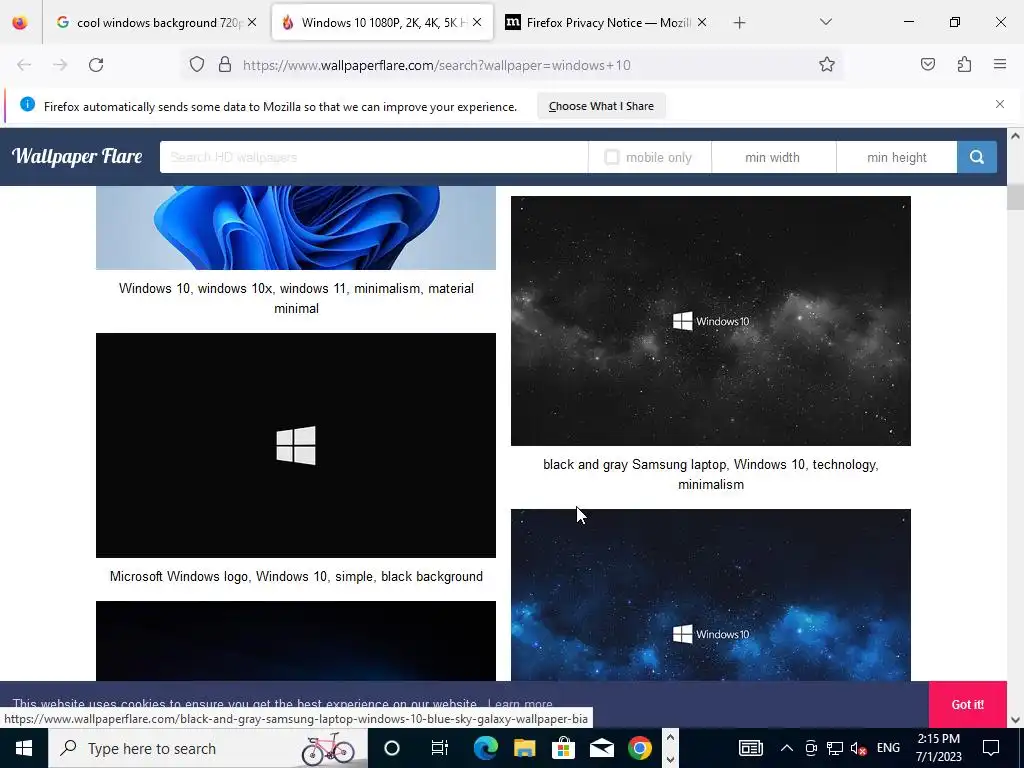Launch Google Chrome from the taskbar
The height and width of the screenshot is (768, 1024).
pos(640,748)
